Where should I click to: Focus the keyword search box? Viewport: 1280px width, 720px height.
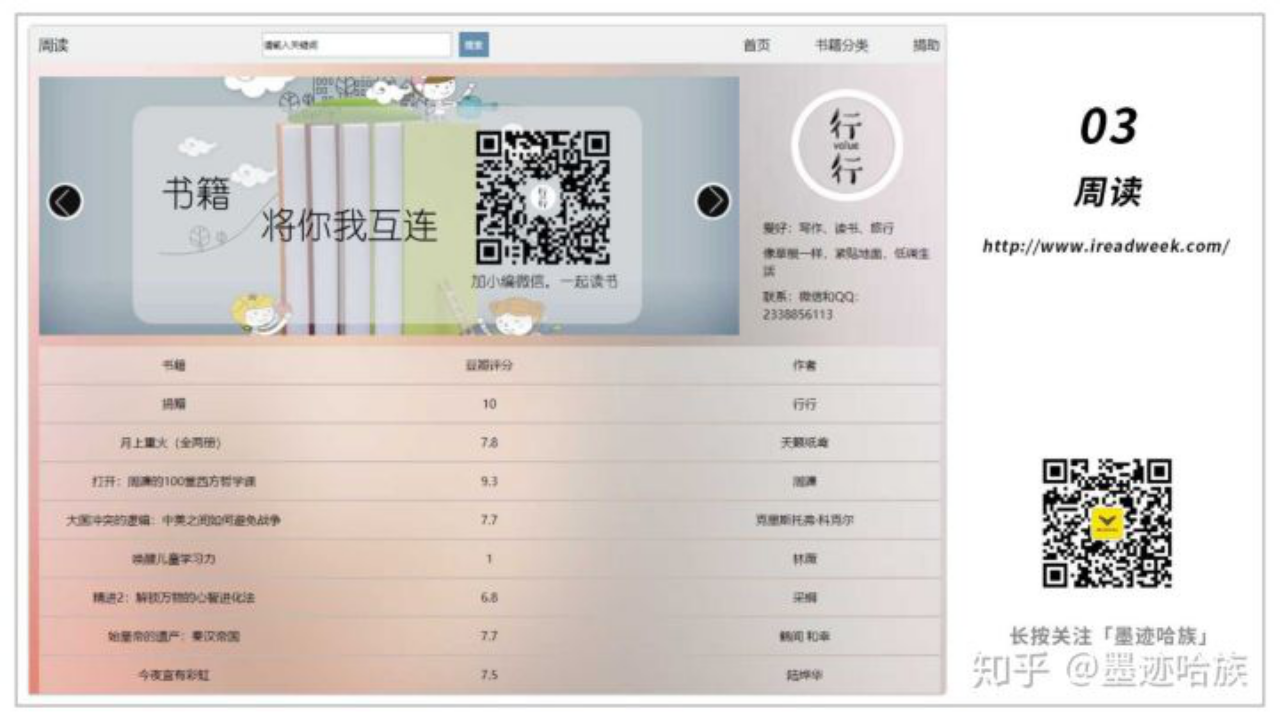(x=356, y=45)
